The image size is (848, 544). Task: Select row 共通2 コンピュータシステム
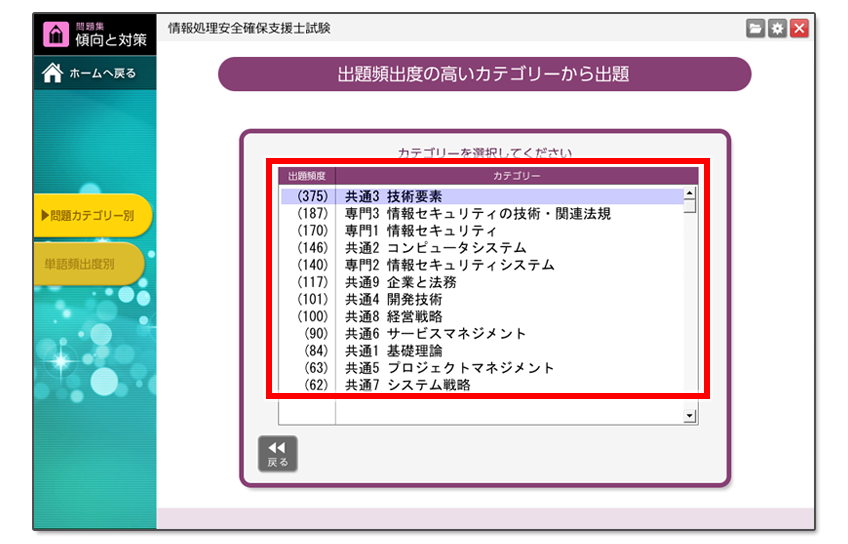482,248
